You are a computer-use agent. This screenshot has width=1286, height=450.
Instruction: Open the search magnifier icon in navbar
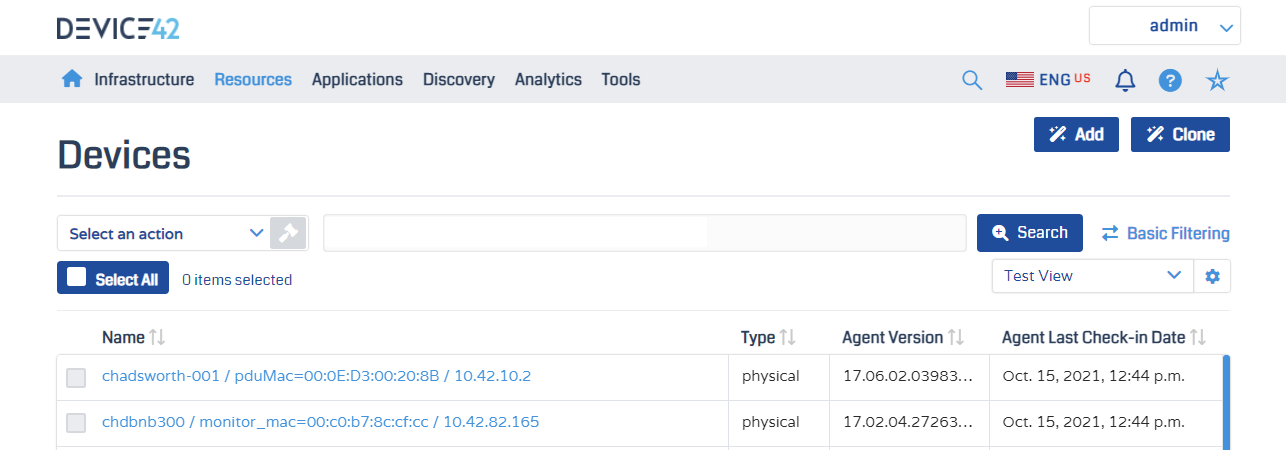[972, 80]
